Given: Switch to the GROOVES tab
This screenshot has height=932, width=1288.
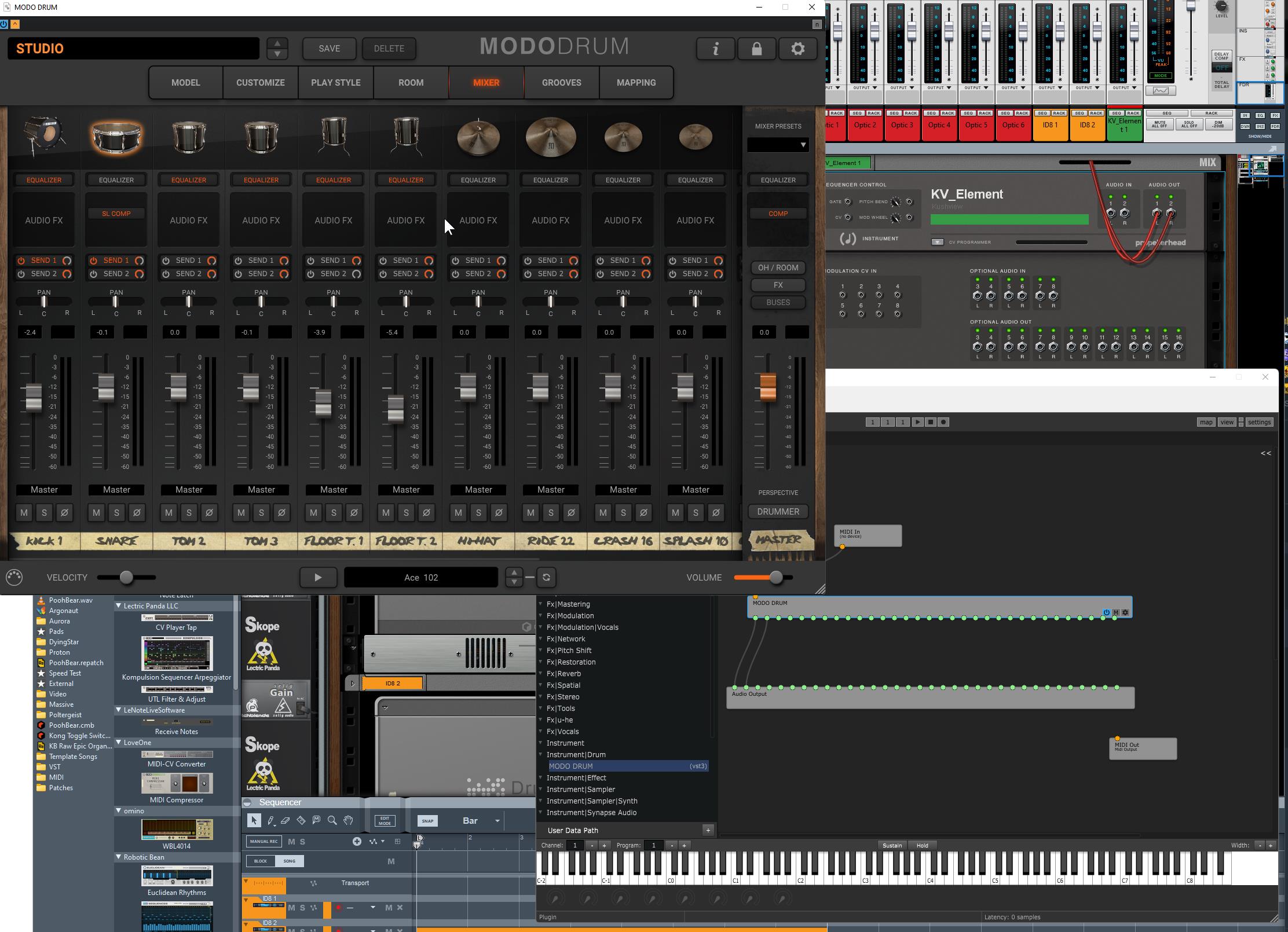Looking at the screenshot, I should [x=562, y=83].
